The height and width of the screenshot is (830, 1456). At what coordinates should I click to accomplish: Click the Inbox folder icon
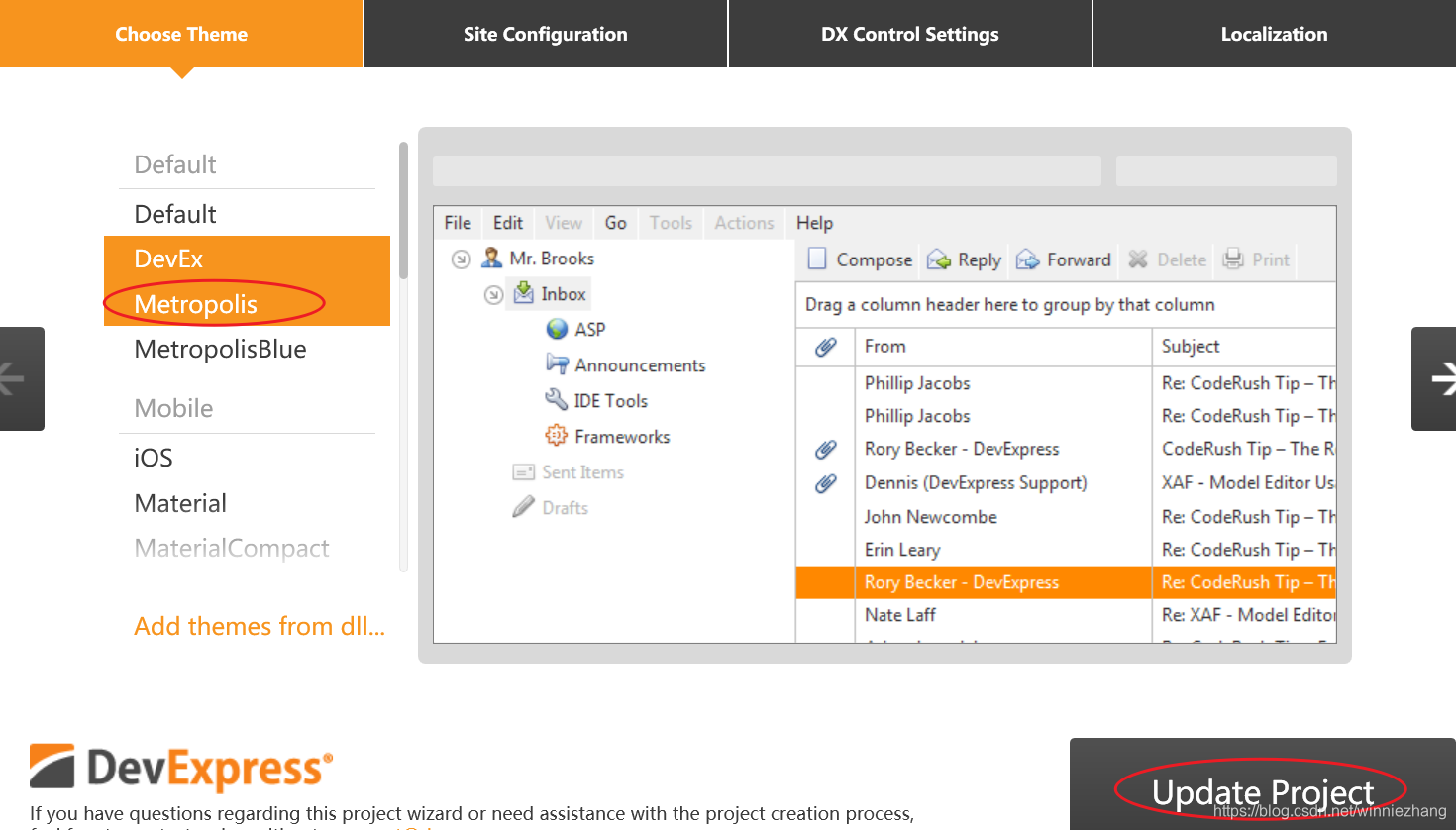524,292
